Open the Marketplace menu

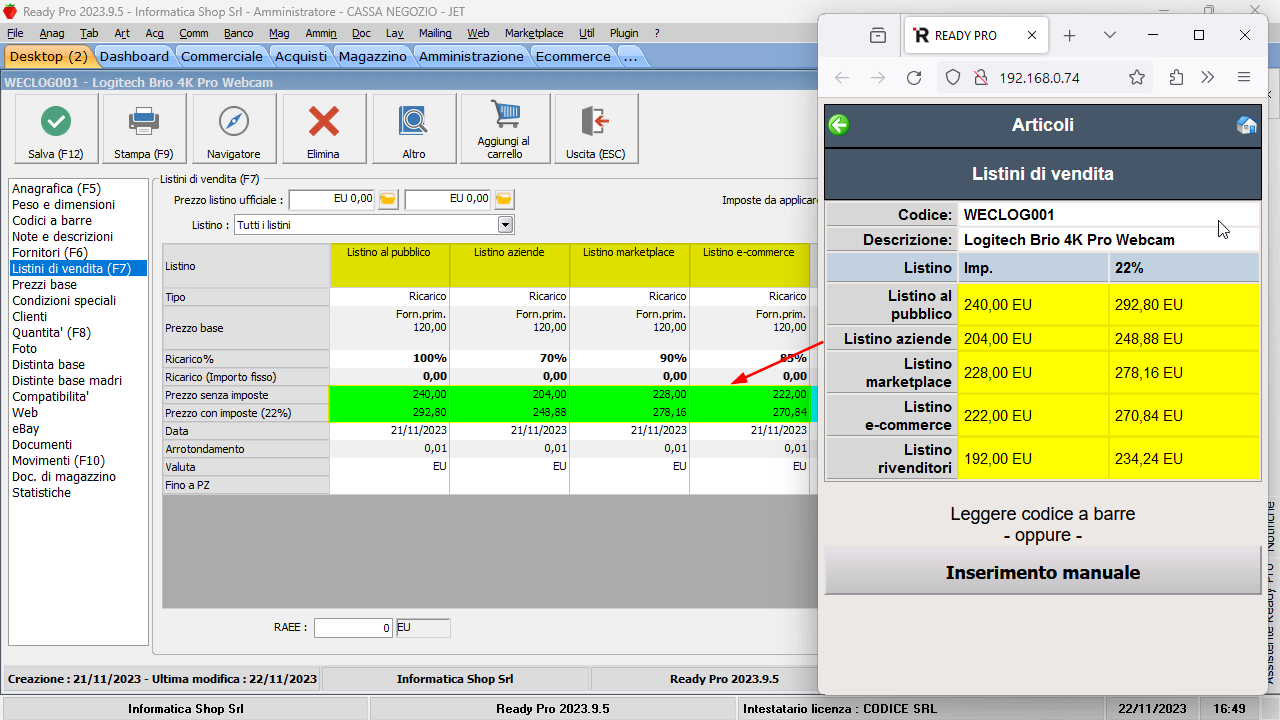click(x=534, y=33)
